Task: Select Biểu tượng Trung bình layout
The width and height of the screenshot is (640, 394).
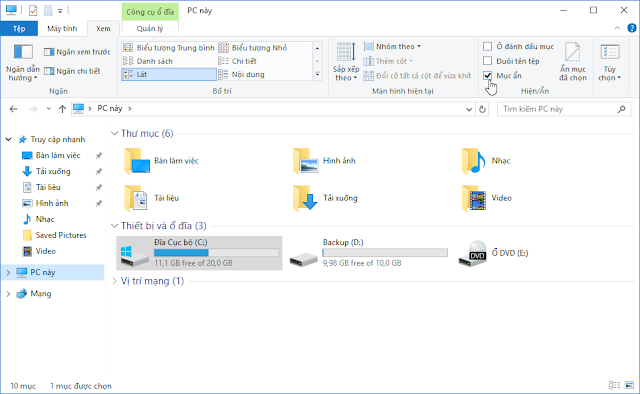Action: pyautogui.click(x=169, y=48)
